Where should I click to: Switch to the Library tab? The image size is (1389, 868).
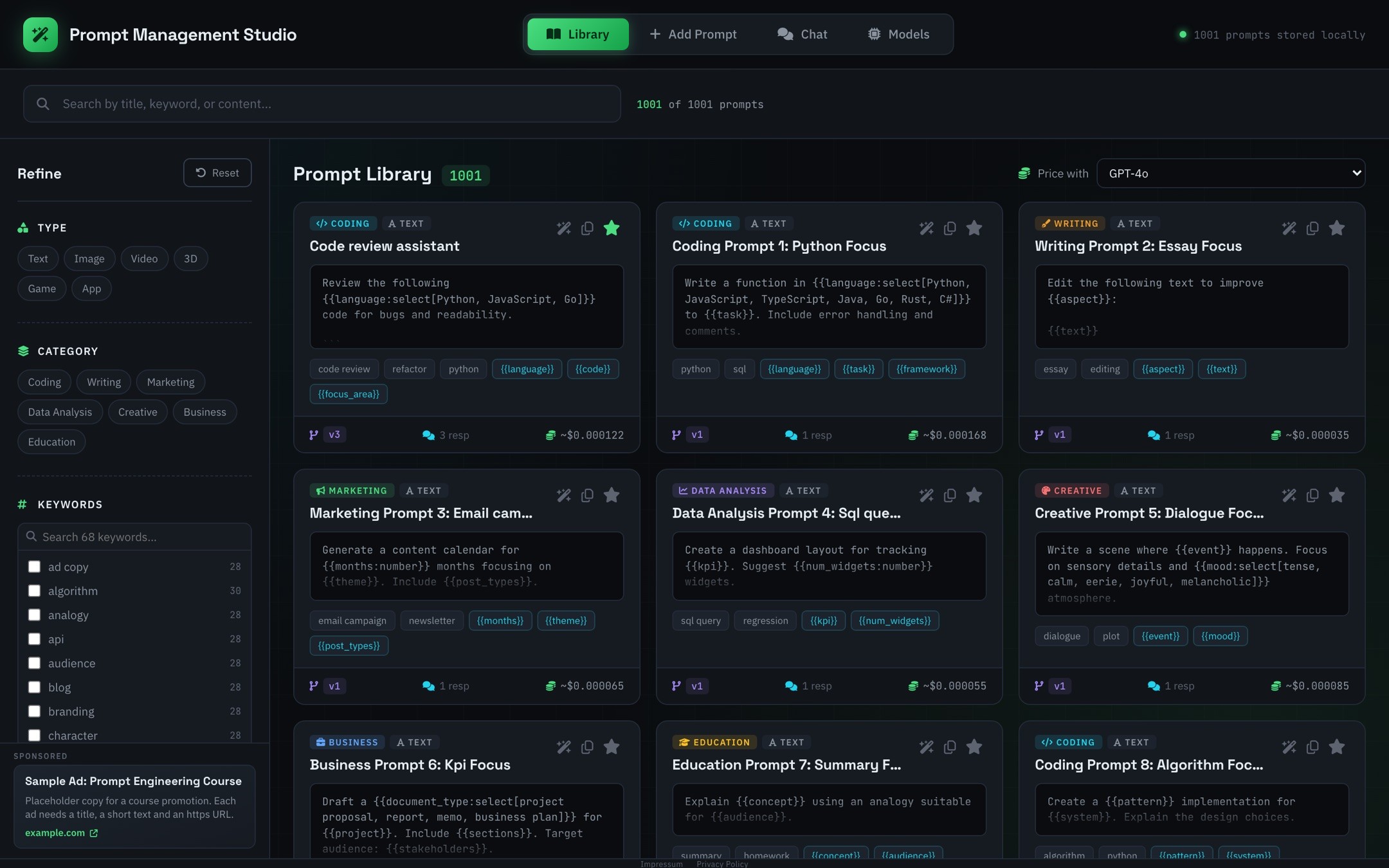click(x=578, y=34)
